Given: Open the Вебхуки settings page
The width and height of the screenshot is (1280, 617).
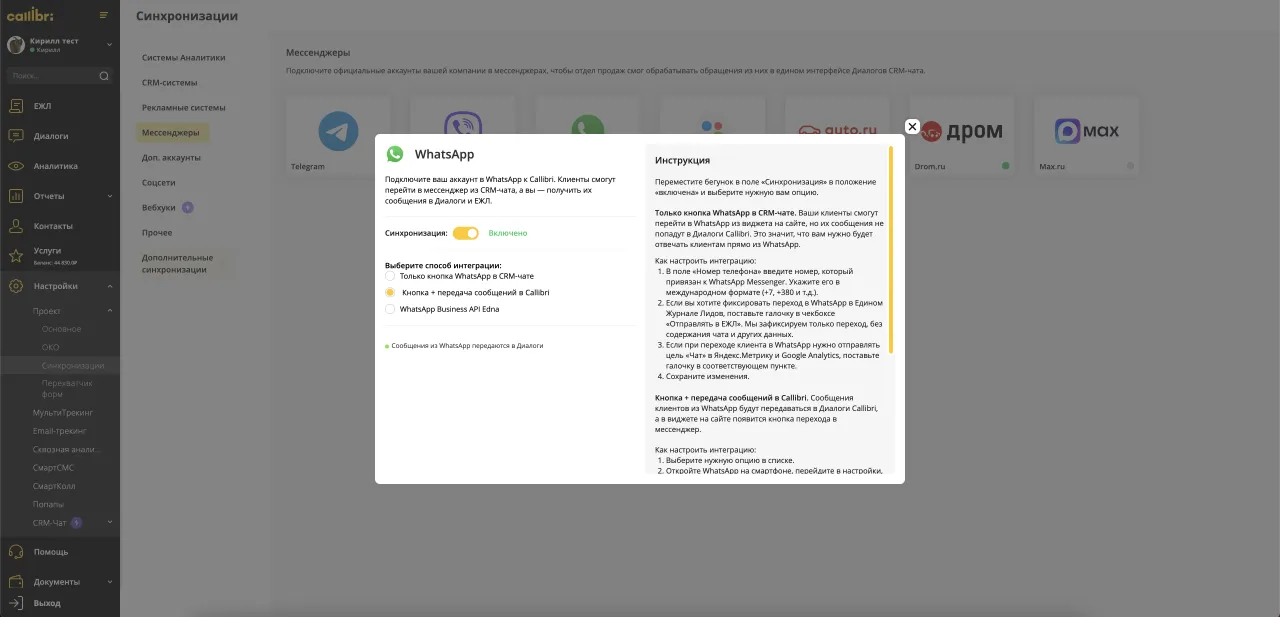Looking at the screenshot, I should click(x=161, y=207).
